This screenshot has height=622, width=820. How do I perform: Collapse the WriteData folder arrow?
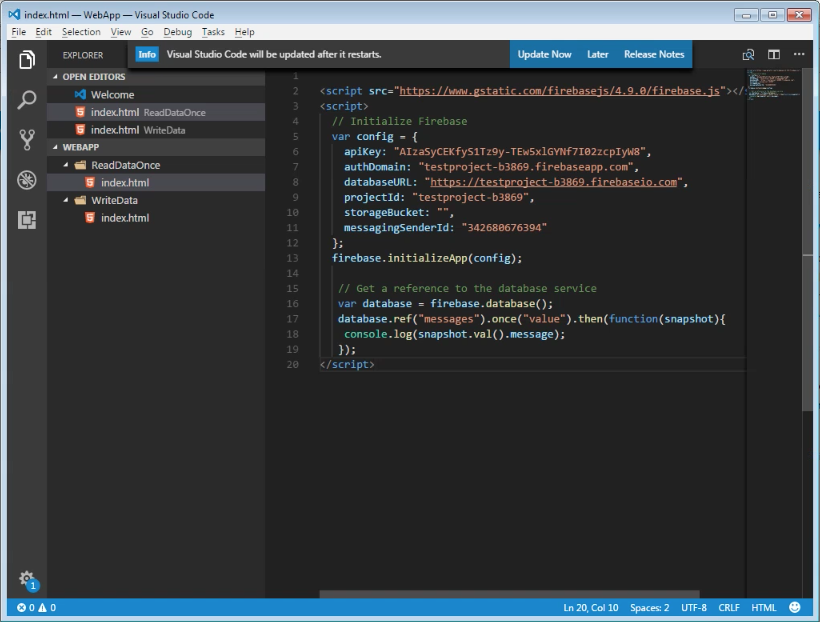coord(66,200)
